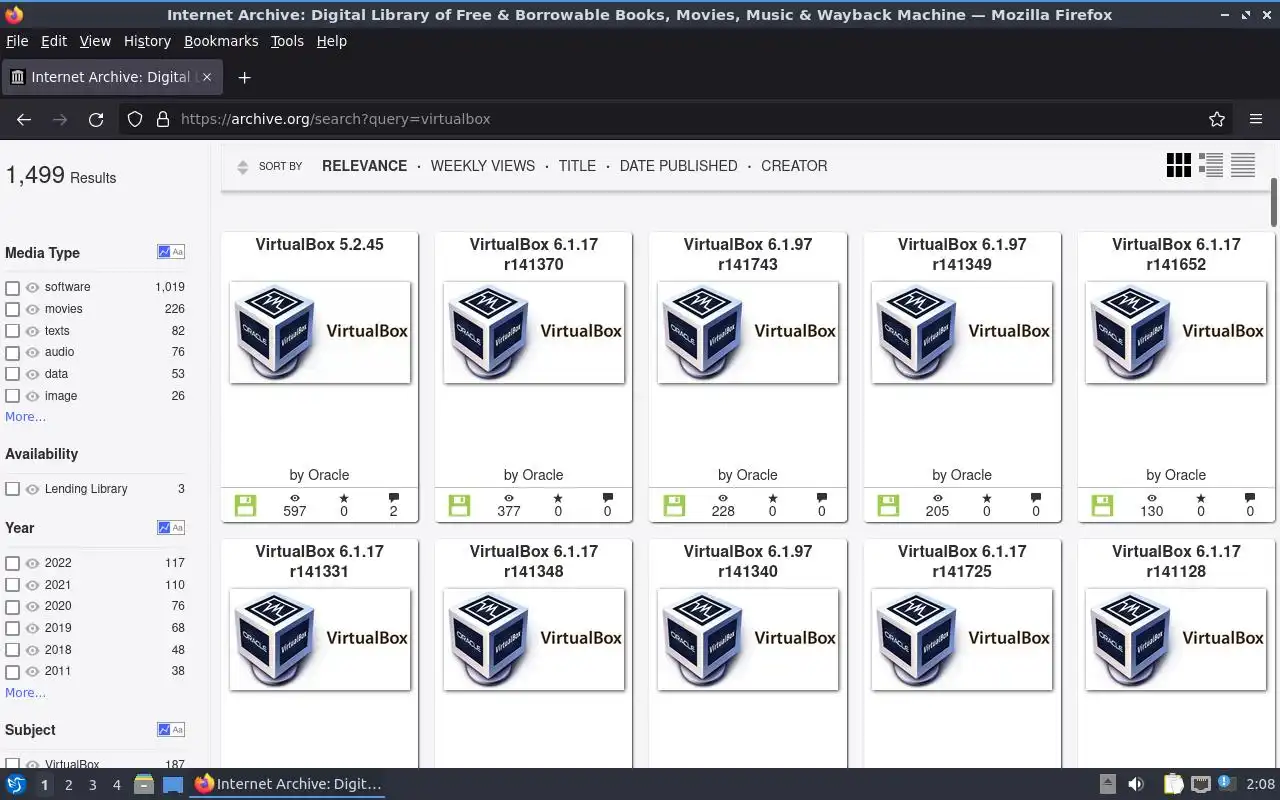Switch to compact list view
The image size is (1280, 800).
[1243, 165]
